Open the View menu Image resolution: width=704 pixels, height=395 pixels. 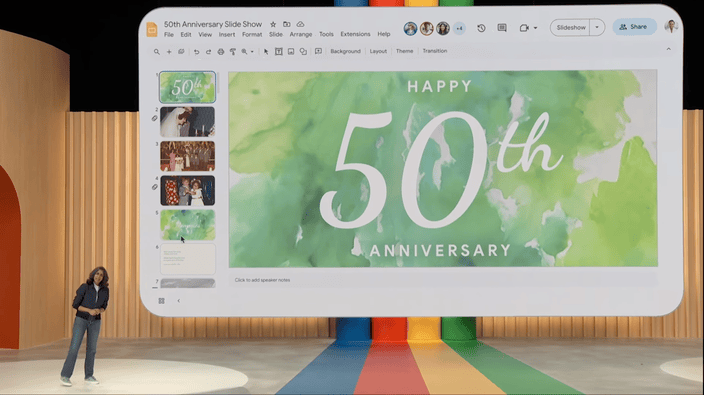point(205,35)
